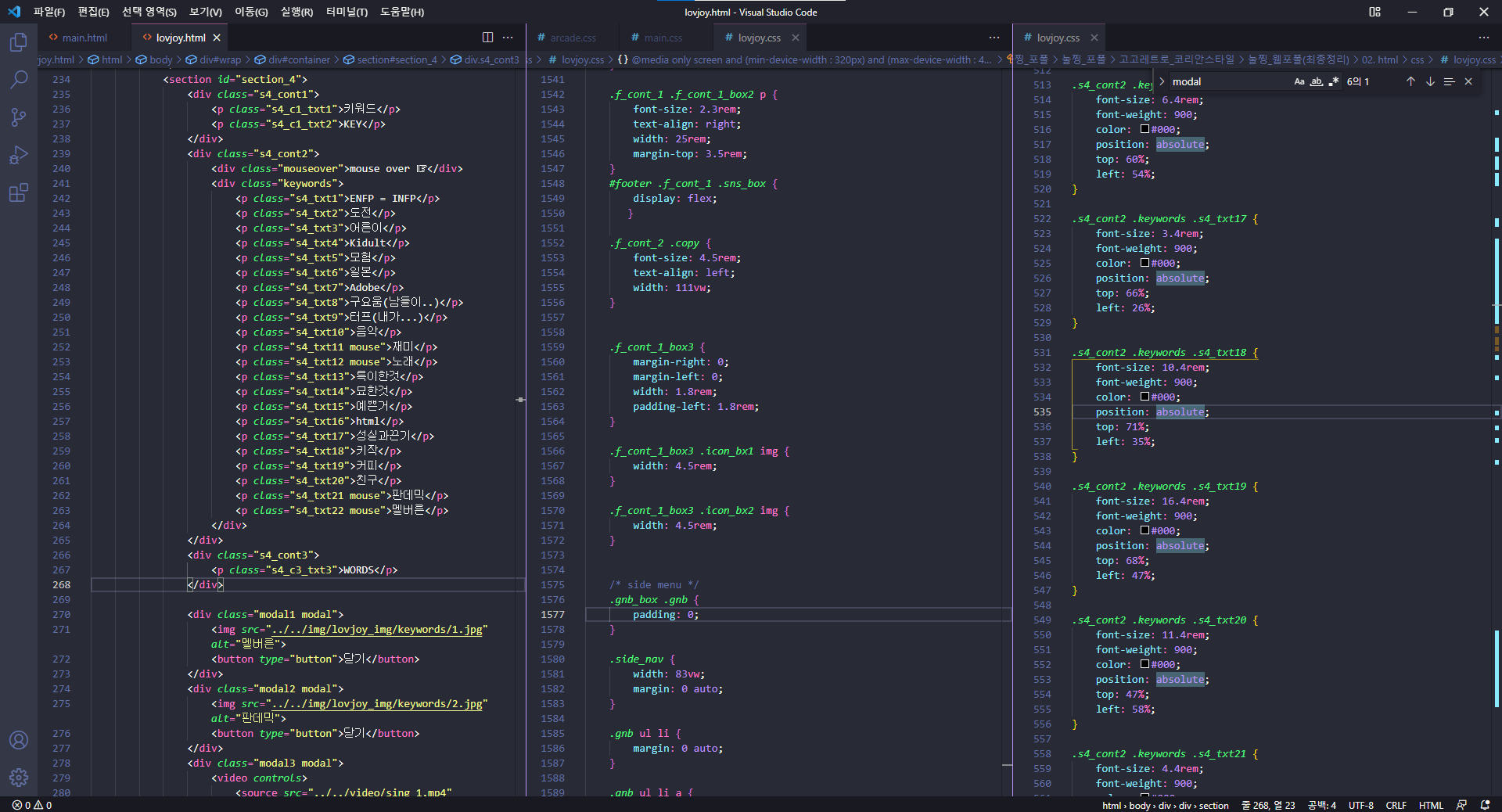
Task: Open more actions for right editor group
Action: click(1484, 38)
